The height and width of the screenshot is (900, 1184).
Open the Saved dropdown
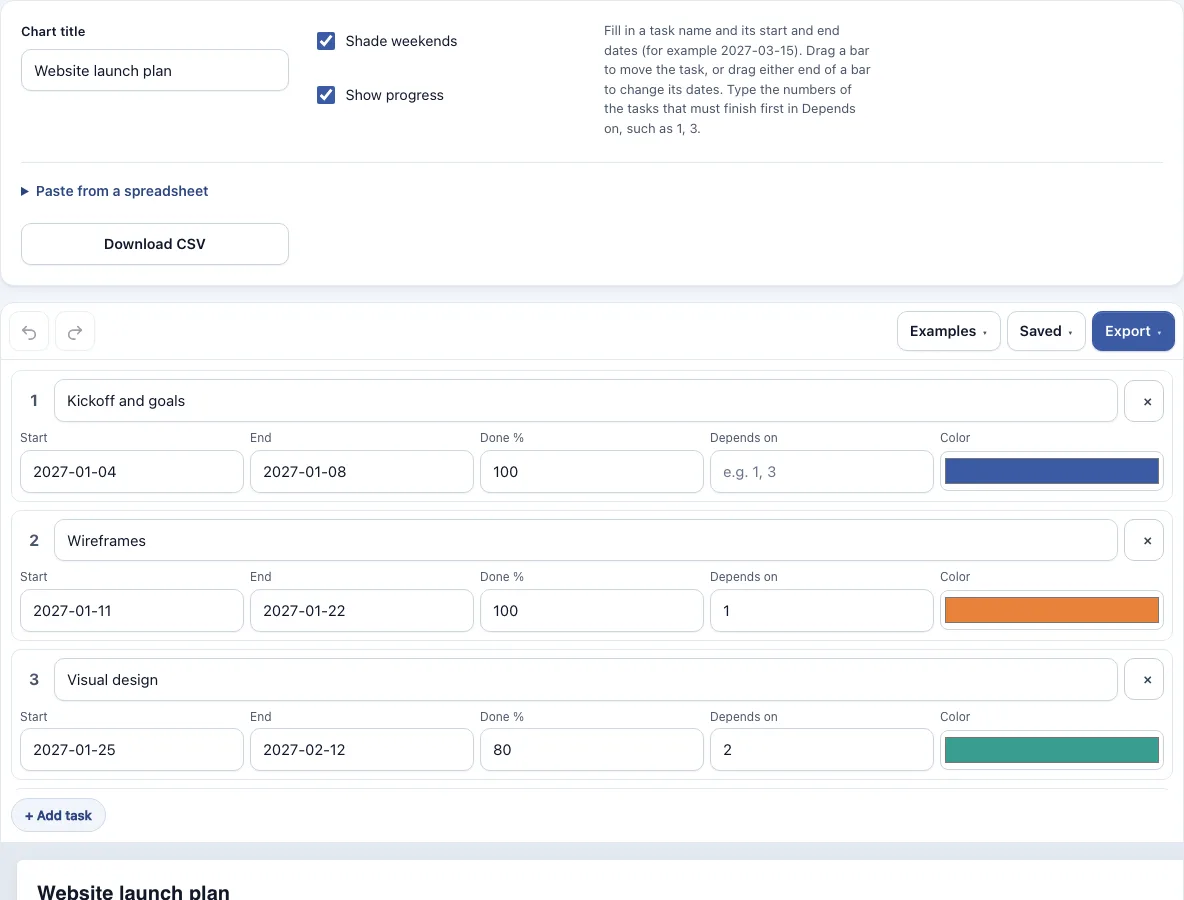(x=1046, y=331)
